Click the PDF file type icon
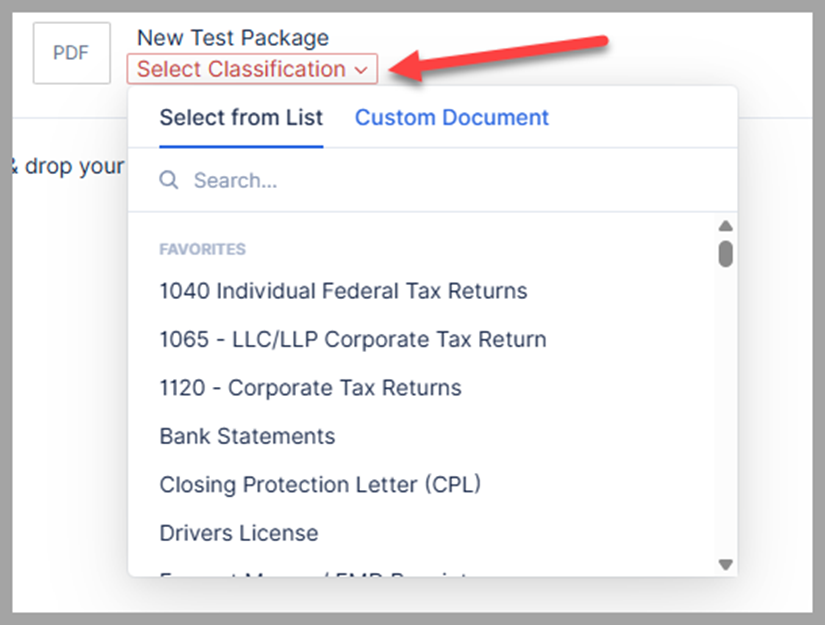This screenshot has height=625, width=825. click(x=71, y=53)
